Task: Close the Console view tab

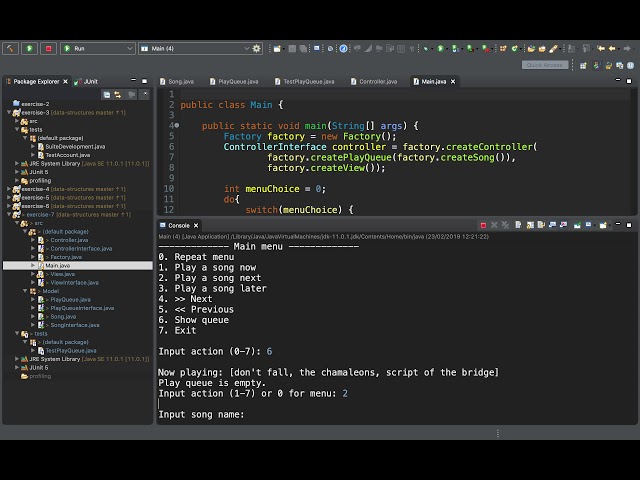Action: 196,225
